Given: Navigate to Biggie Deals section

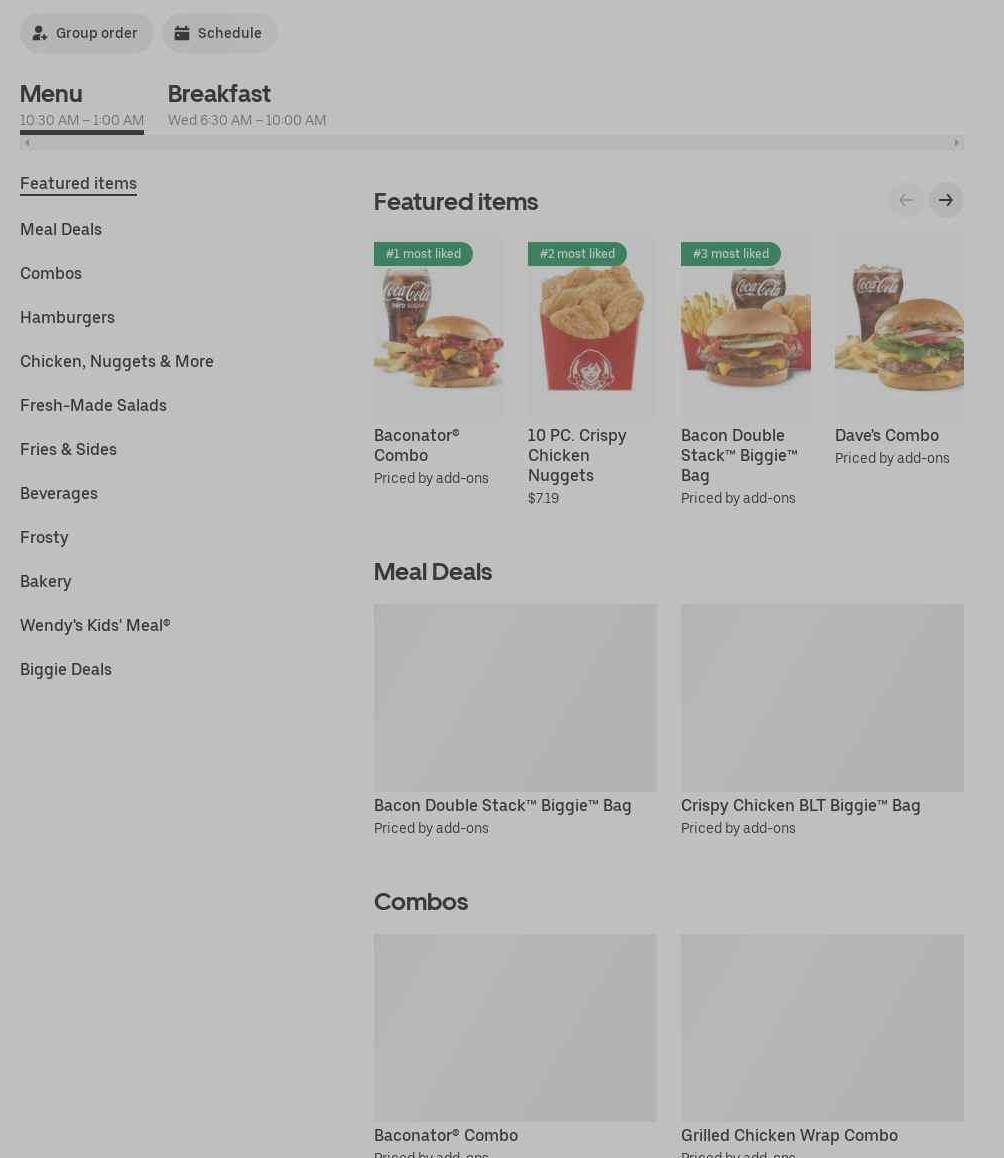Looking at the screenshot, I should pos(66,670).
